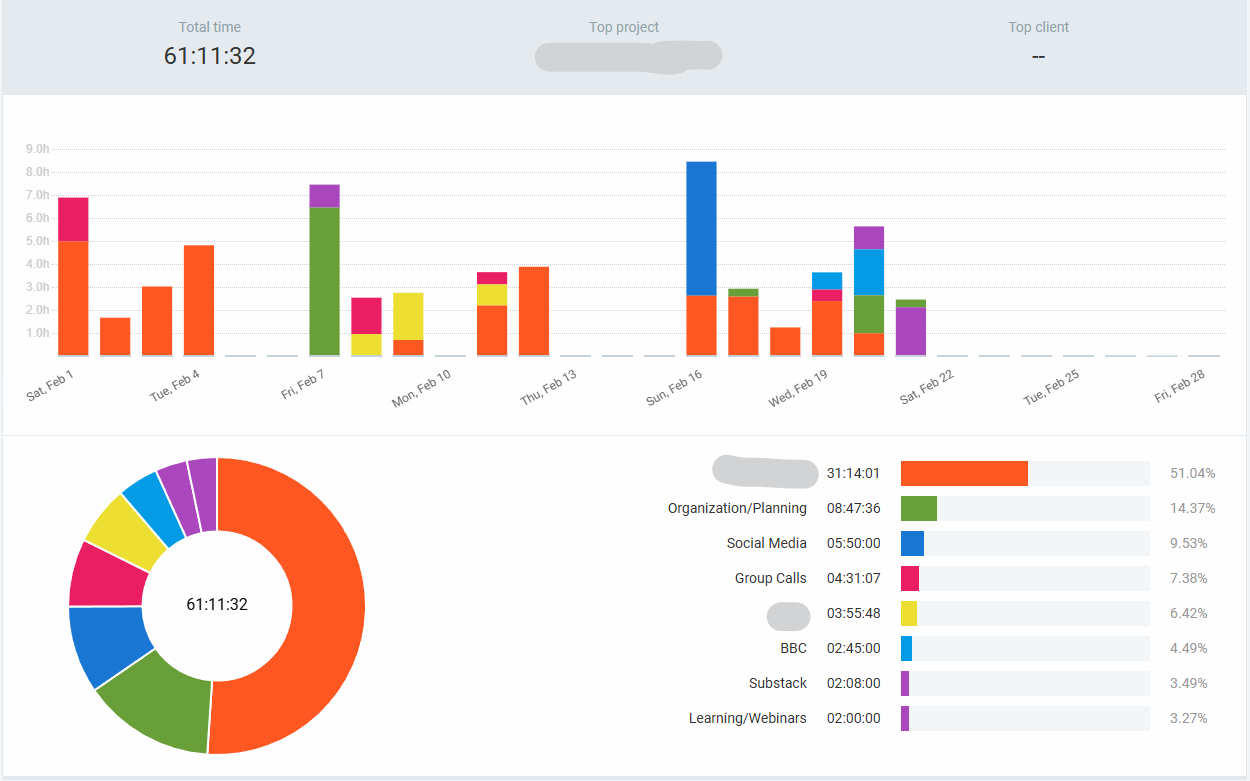Click the Group Calls project label
Screen dimensions: 1250x781
pyautogui.click(x=771, y=578)
